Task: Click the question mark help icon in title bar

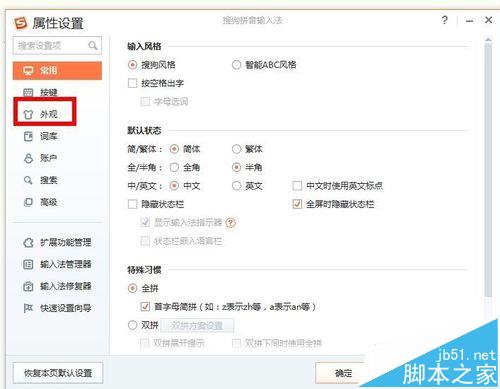Action: (445, 20)
